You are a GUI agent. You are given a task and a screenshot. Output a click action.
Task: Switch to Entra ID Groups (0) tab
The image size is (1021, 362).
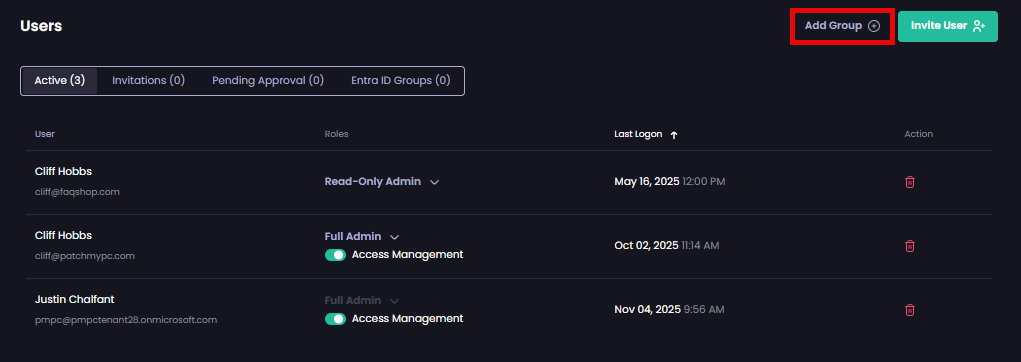coord(400,81)
